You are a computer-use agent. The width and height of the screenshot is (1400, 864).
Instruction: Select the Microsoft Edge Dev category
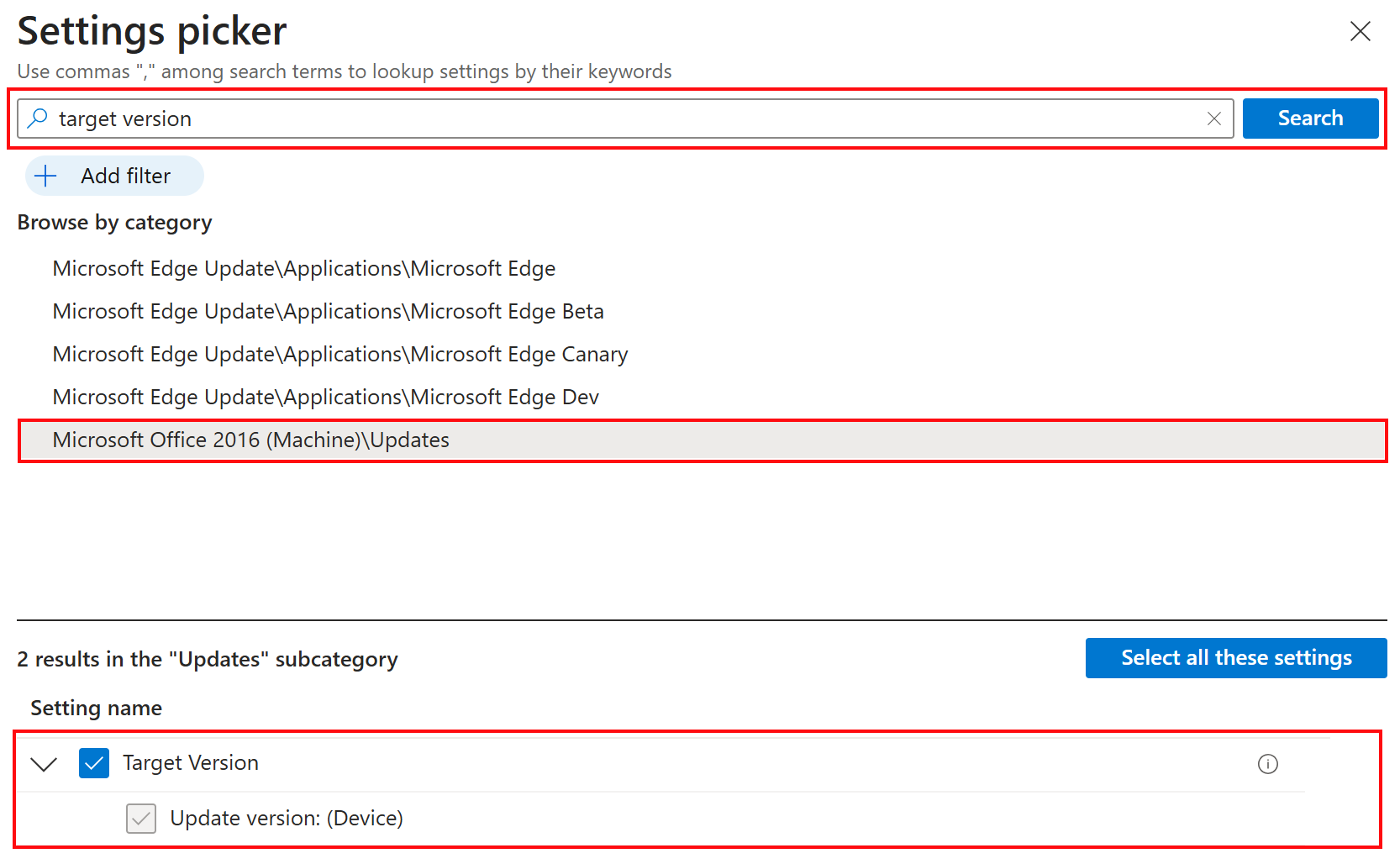pyautogui.click(x=325, y=397)
